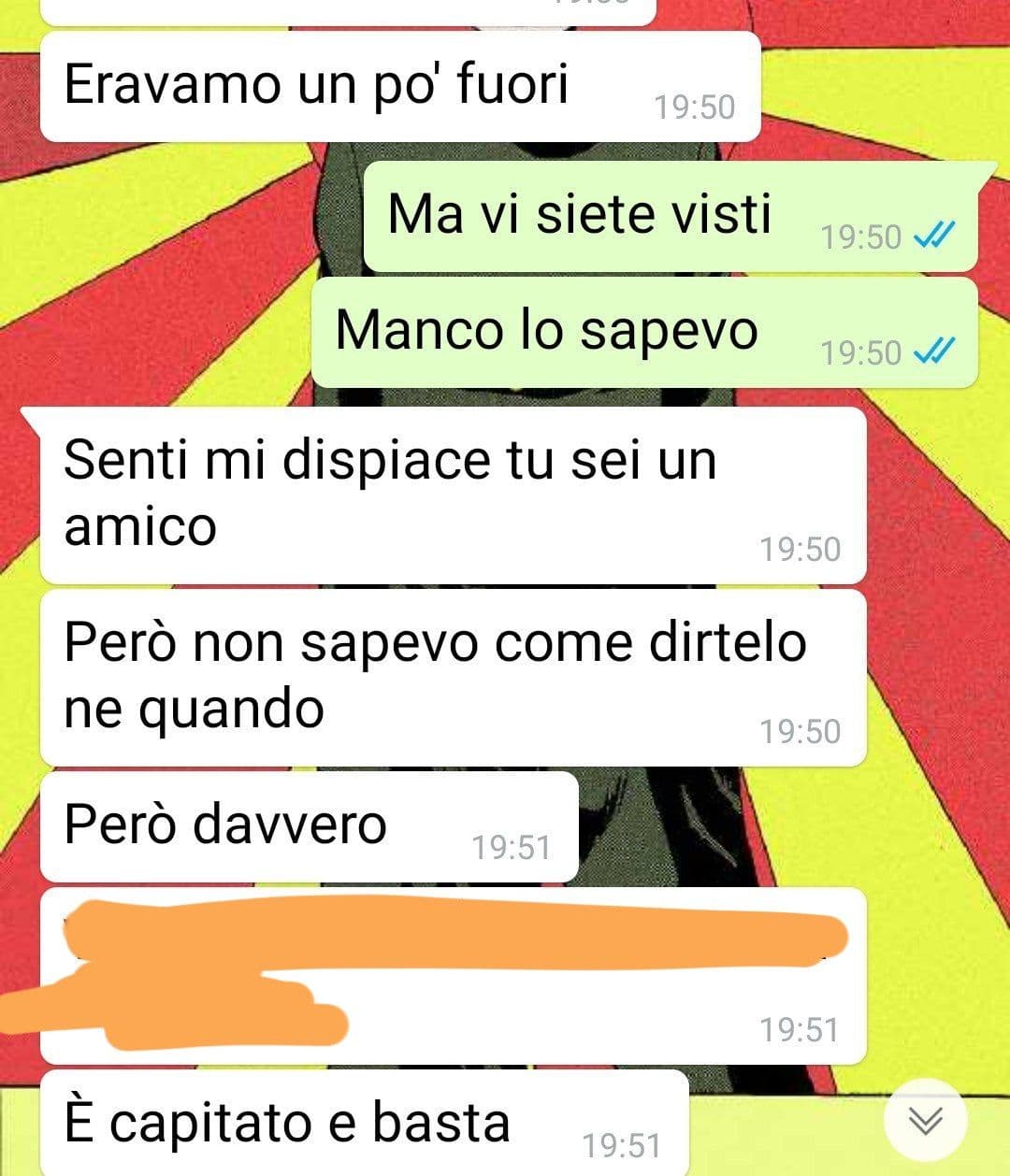Image resolution: width=1010 pixels, height=1176 pixels.
Task: Select the sent message 'Ma vi siete visti'
Action: tap(671, 216)
